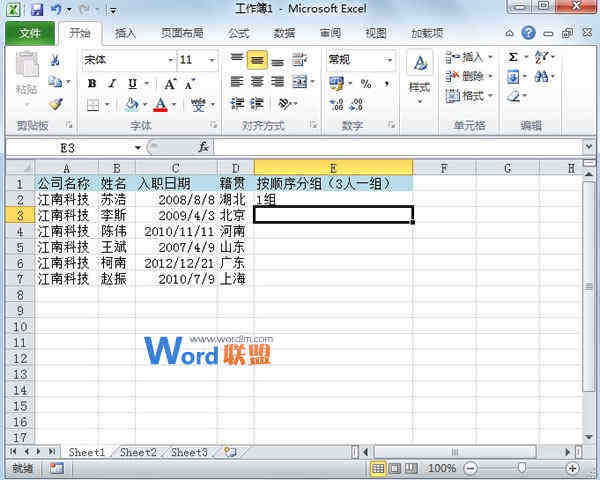The image size is (600, 480).
Task: Adjust the zoom slider handle
Action: (522, 468)
